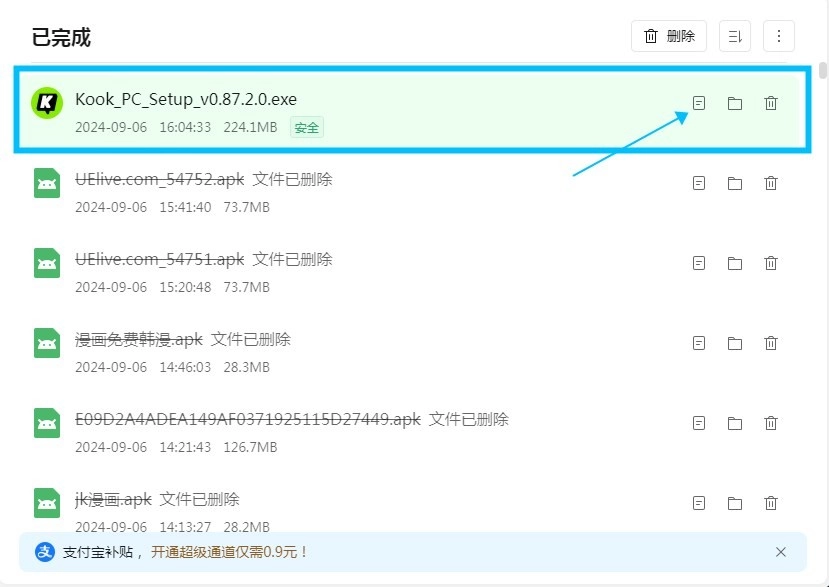Open the three-dot more options menu
This screenshot has width=829, height=587.
point(779,36)
